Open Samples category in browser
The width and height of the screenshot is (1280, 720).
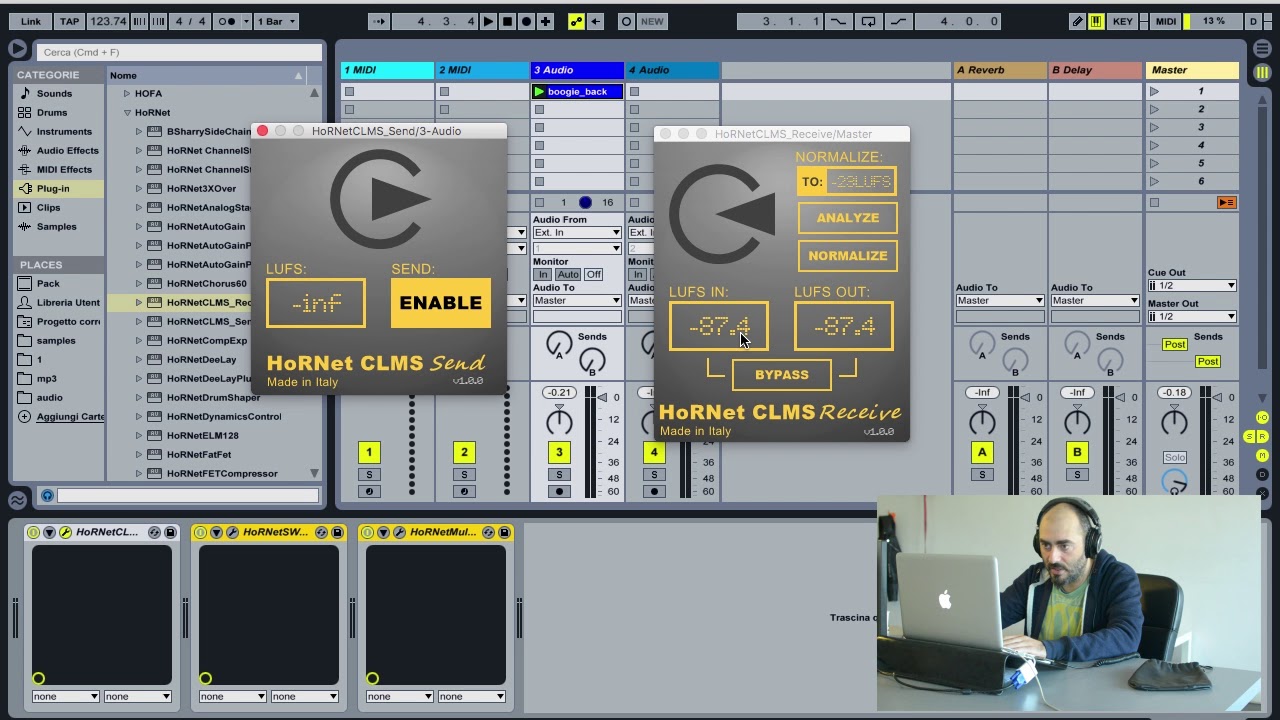coord(56,226)
